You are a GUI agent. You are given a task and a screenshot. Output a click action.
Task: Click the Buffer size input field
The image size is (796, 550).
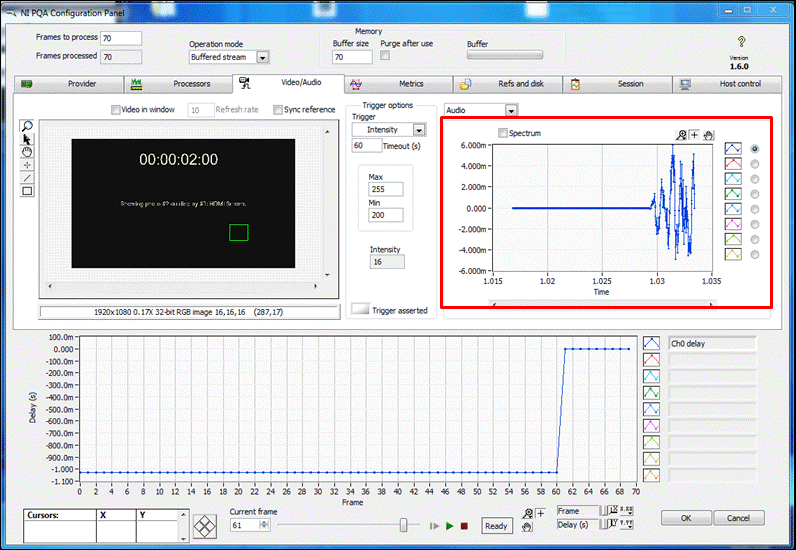352,57
